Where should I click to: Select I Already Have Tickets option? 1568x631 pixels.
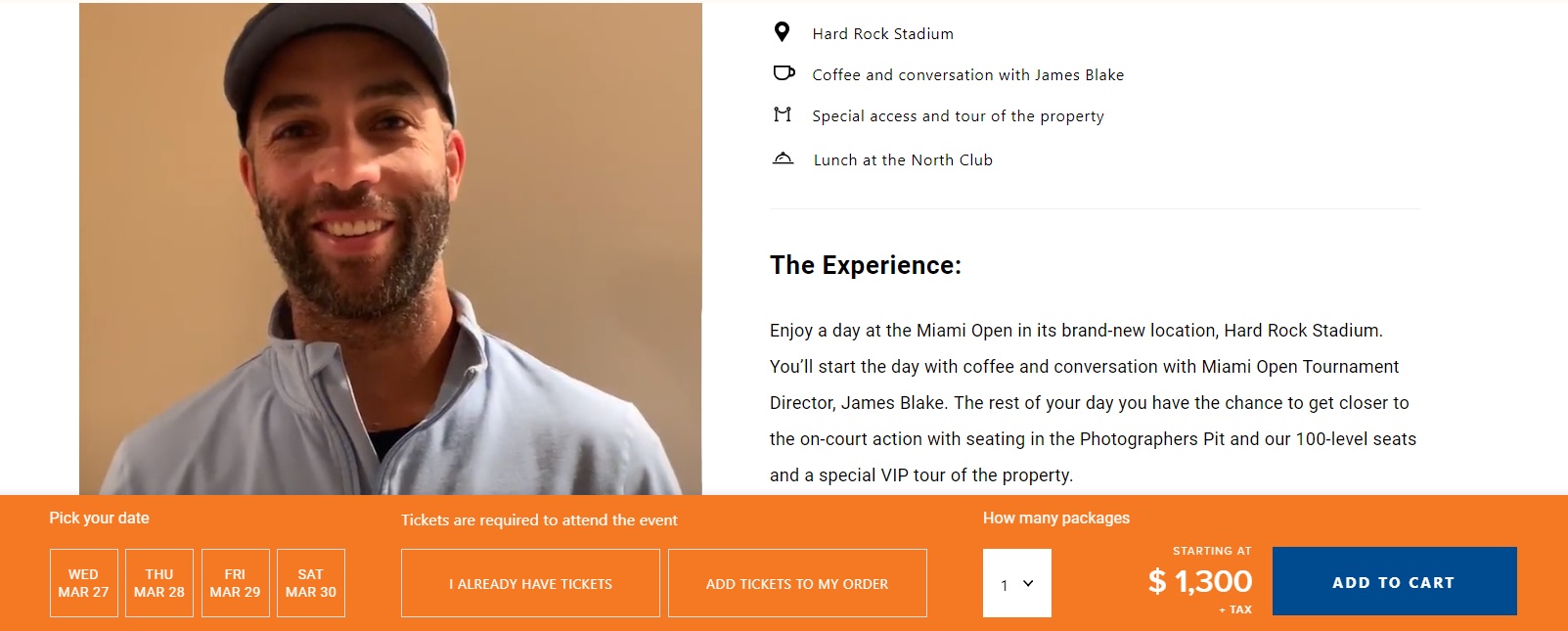point(530,583)
